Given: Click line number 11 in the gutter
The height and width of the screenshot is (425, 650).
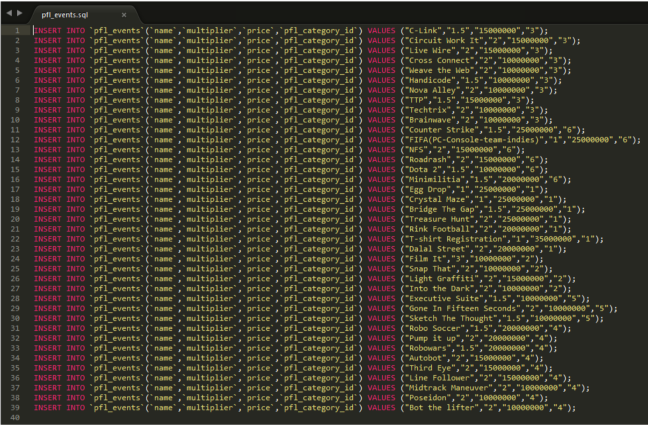Looking at the screenshot, I should click(15, 130).
